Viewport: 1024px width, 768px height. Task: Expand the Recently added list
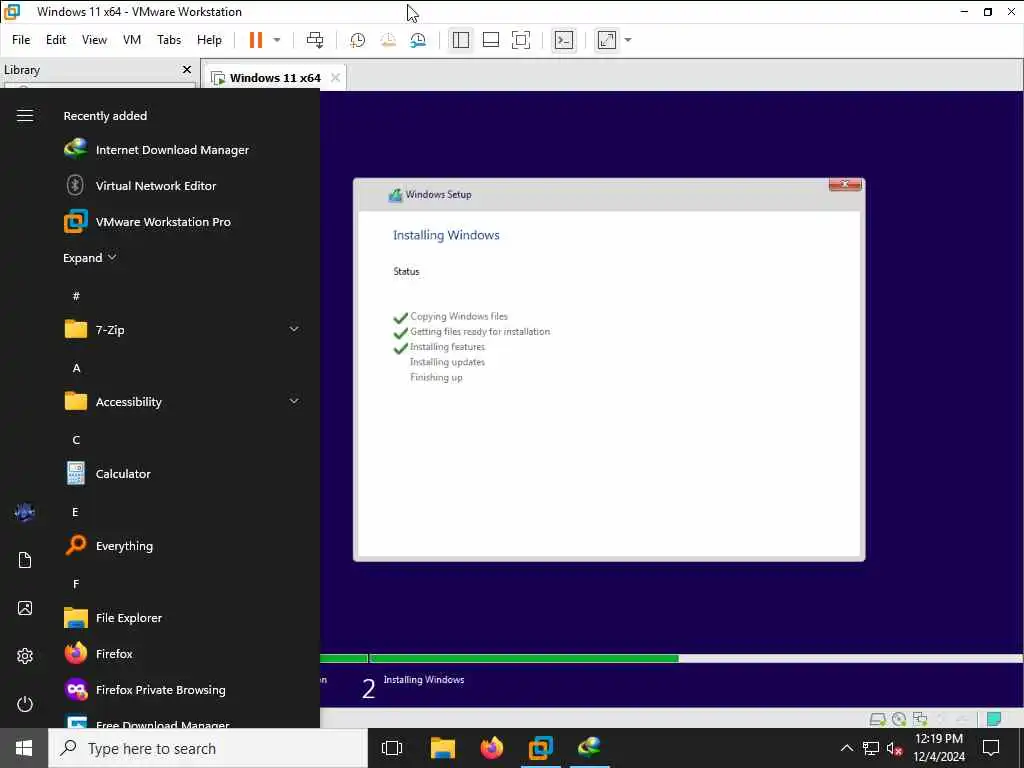(89, 258)
